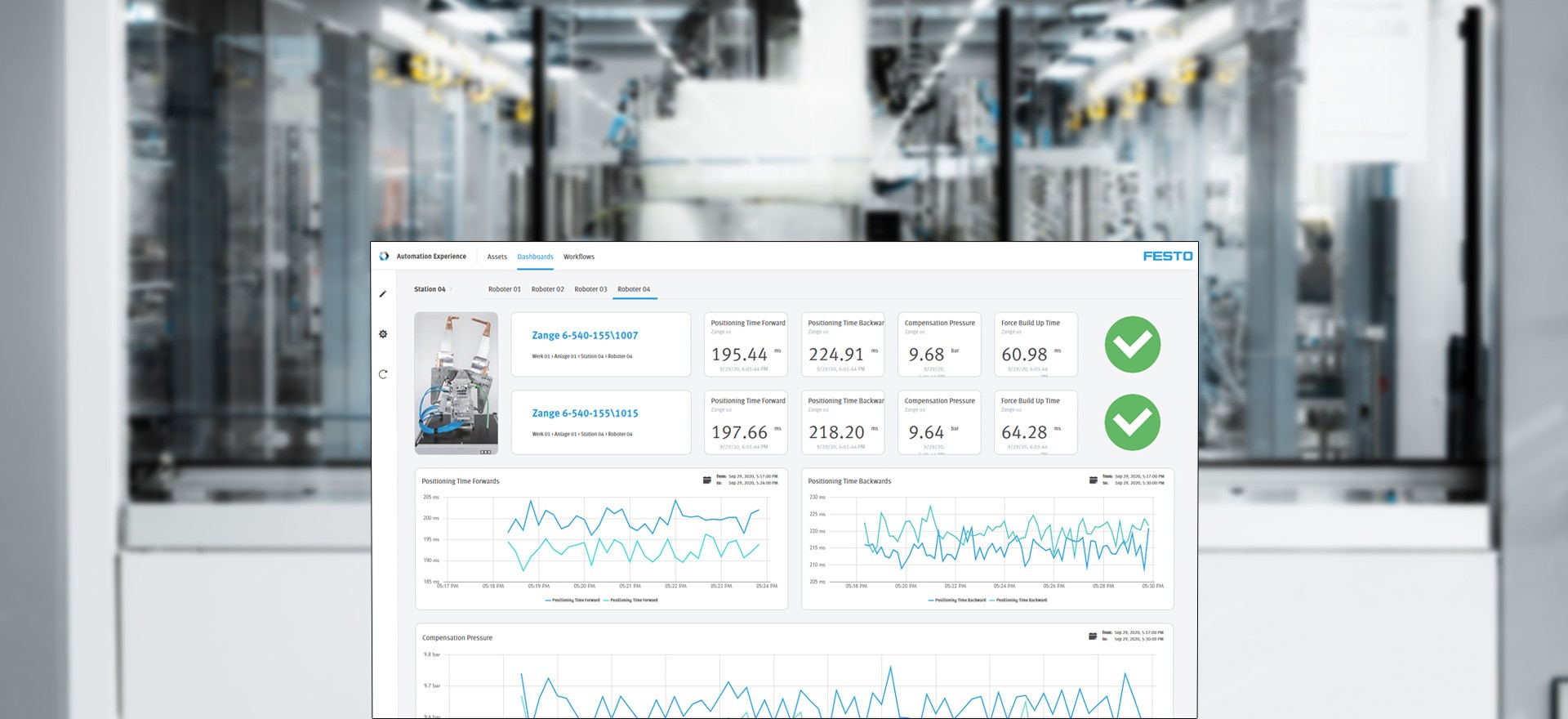Select the Roboter 03 tab
1568x719 pixels.
click(x=590, y=289)
